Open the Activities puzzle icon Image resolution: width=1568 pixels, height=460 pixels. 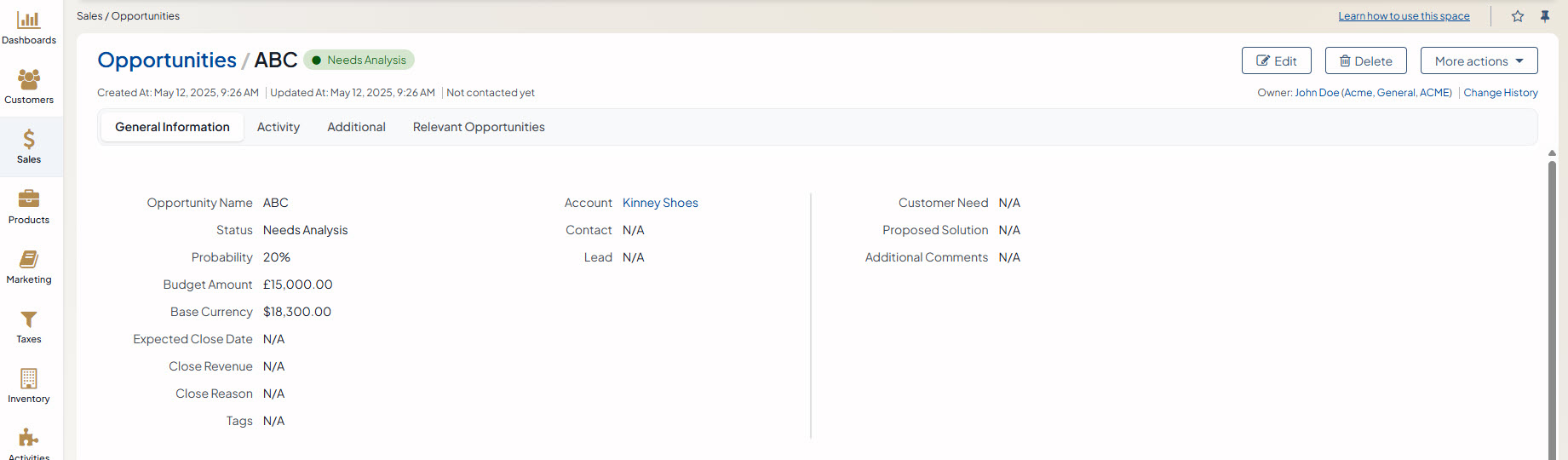click(29, 439)
